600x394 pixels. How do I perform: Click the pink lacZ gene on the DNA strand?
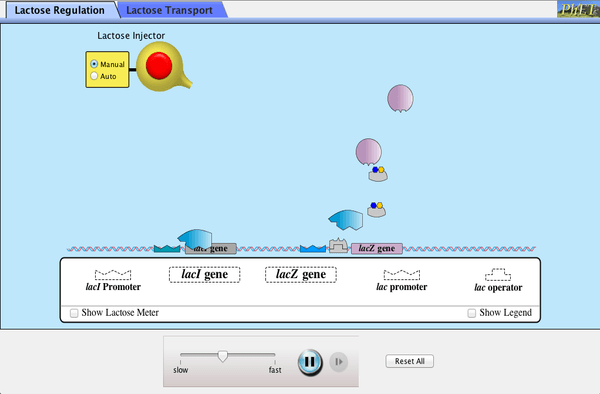(x=377, y=249)
